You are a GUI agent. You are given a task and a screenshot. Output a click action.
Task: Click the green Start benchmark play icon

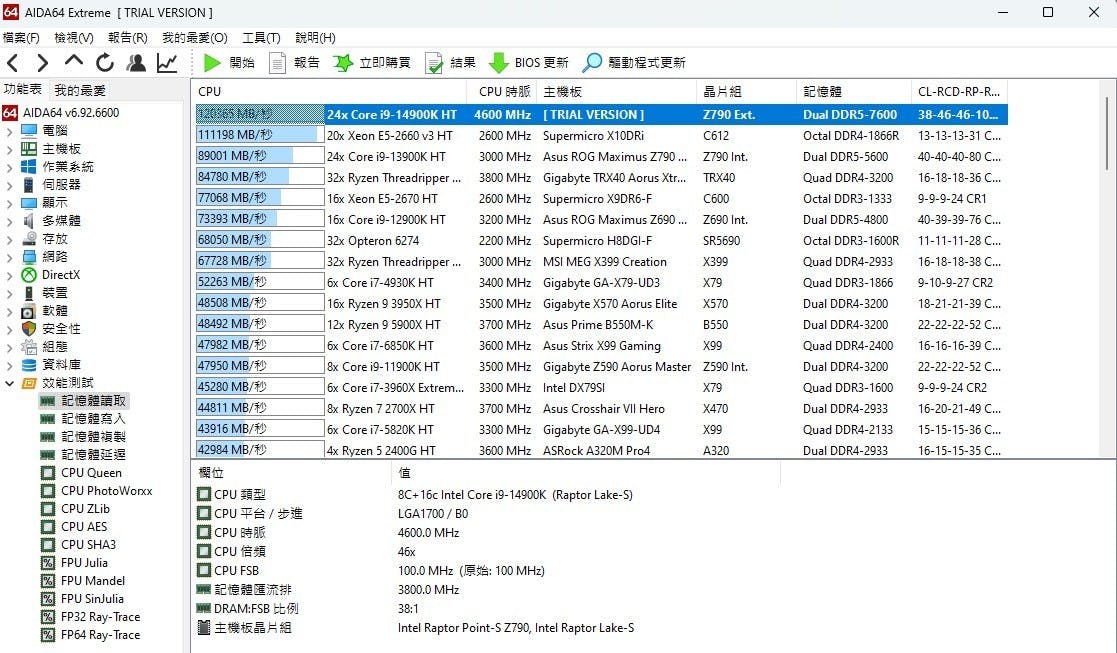click(x=212, y=62)
